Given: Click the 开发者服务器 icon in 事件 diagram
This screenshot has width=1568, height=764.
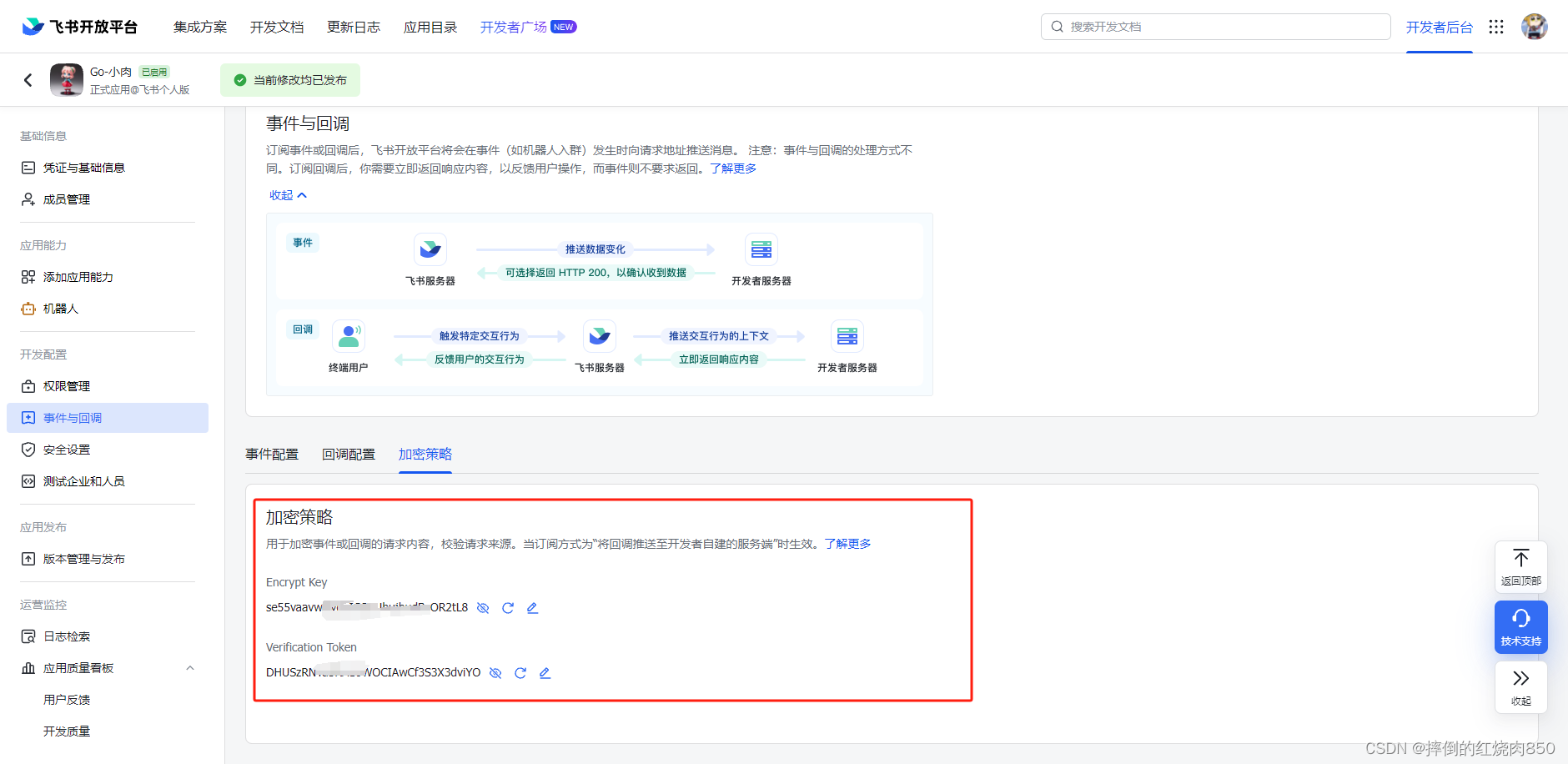Looking at the screenshot, I should (x=761, y=249).
